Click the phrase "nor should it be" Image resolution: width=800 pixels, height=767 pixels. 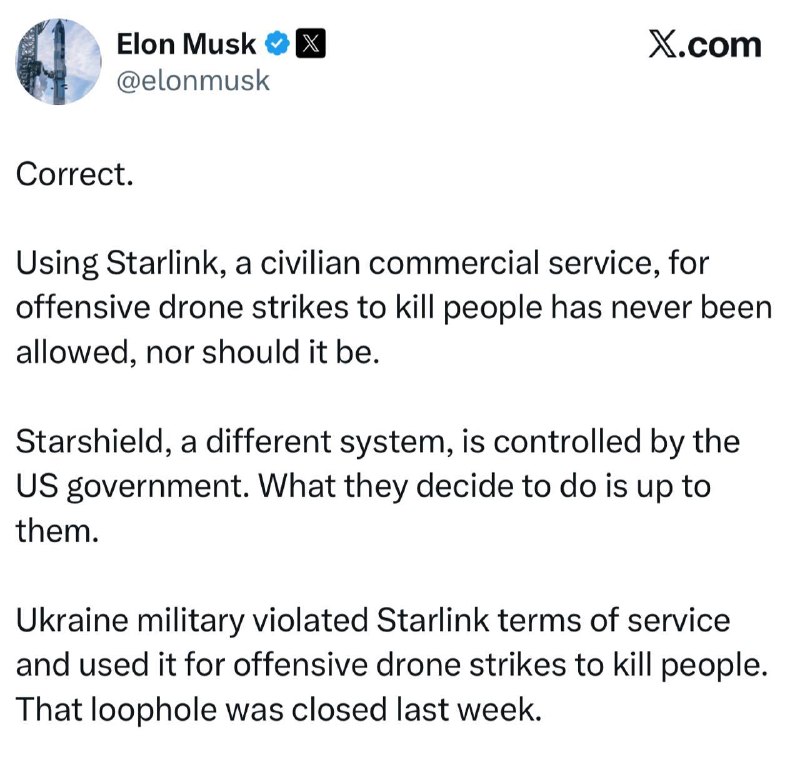coord(262,353)
